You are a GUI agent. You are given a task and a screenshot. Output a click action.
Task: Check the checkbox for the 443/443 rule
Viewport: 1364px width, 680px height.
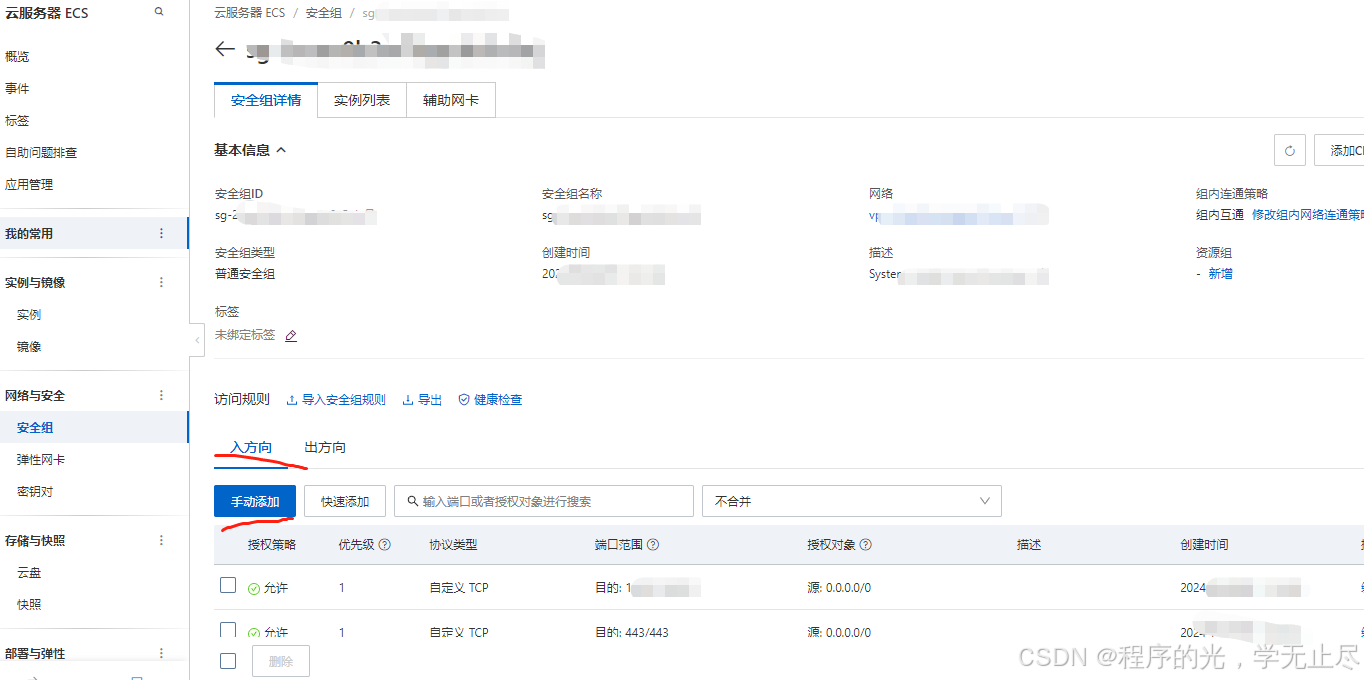tap(228, 632)
